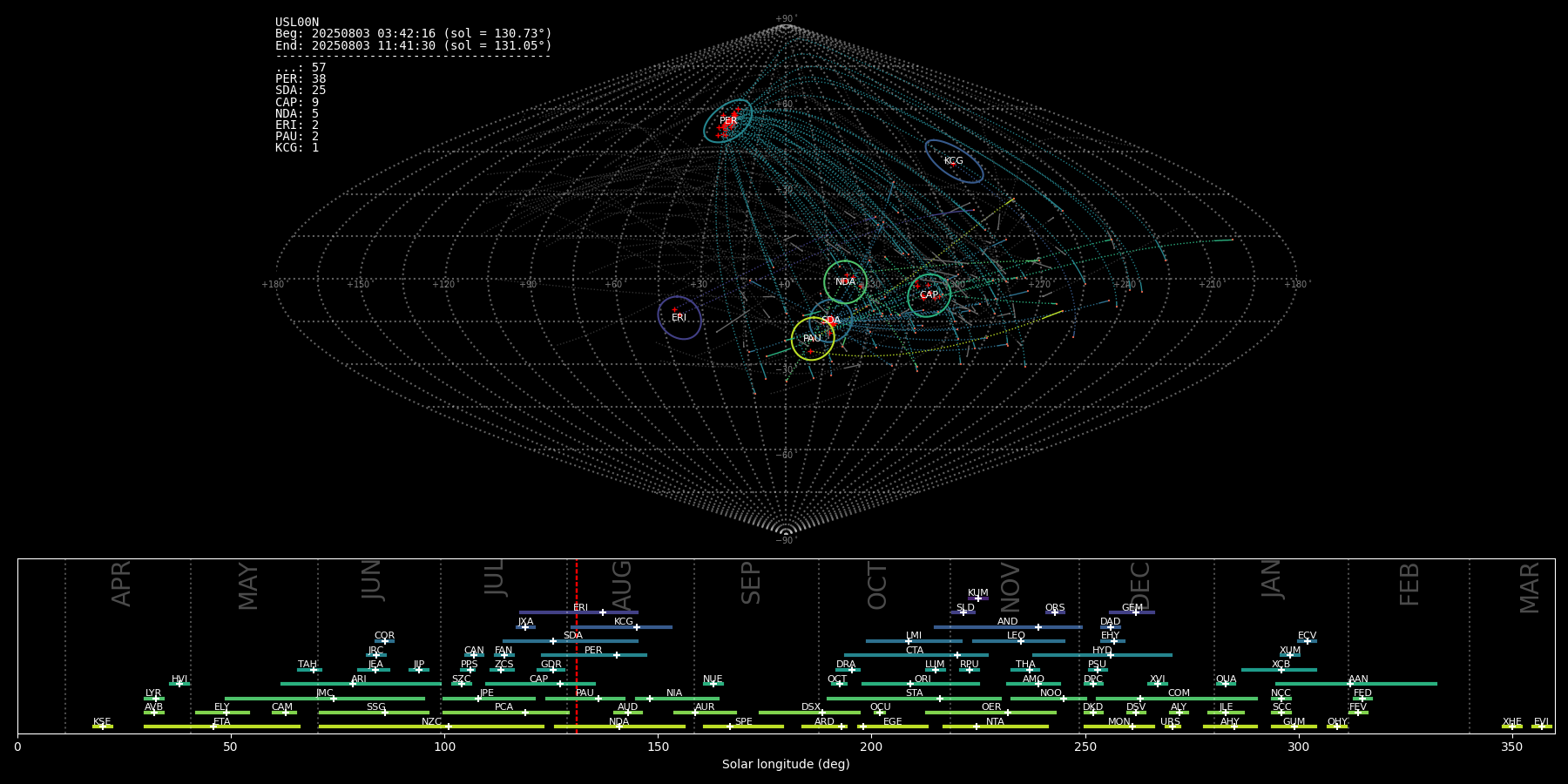Click the ORI shower bar in timeline

(921, 684)
